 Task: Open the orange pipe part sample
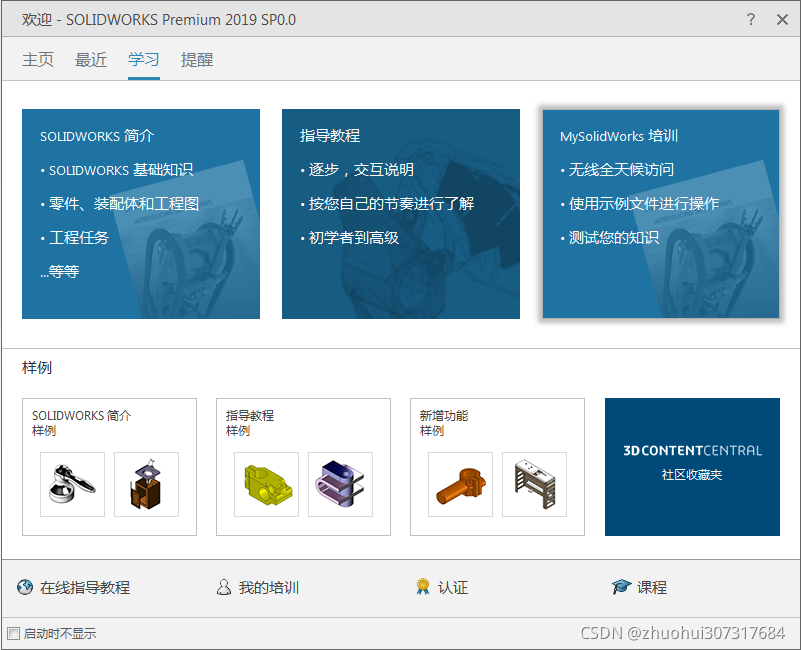coord(460,484)
